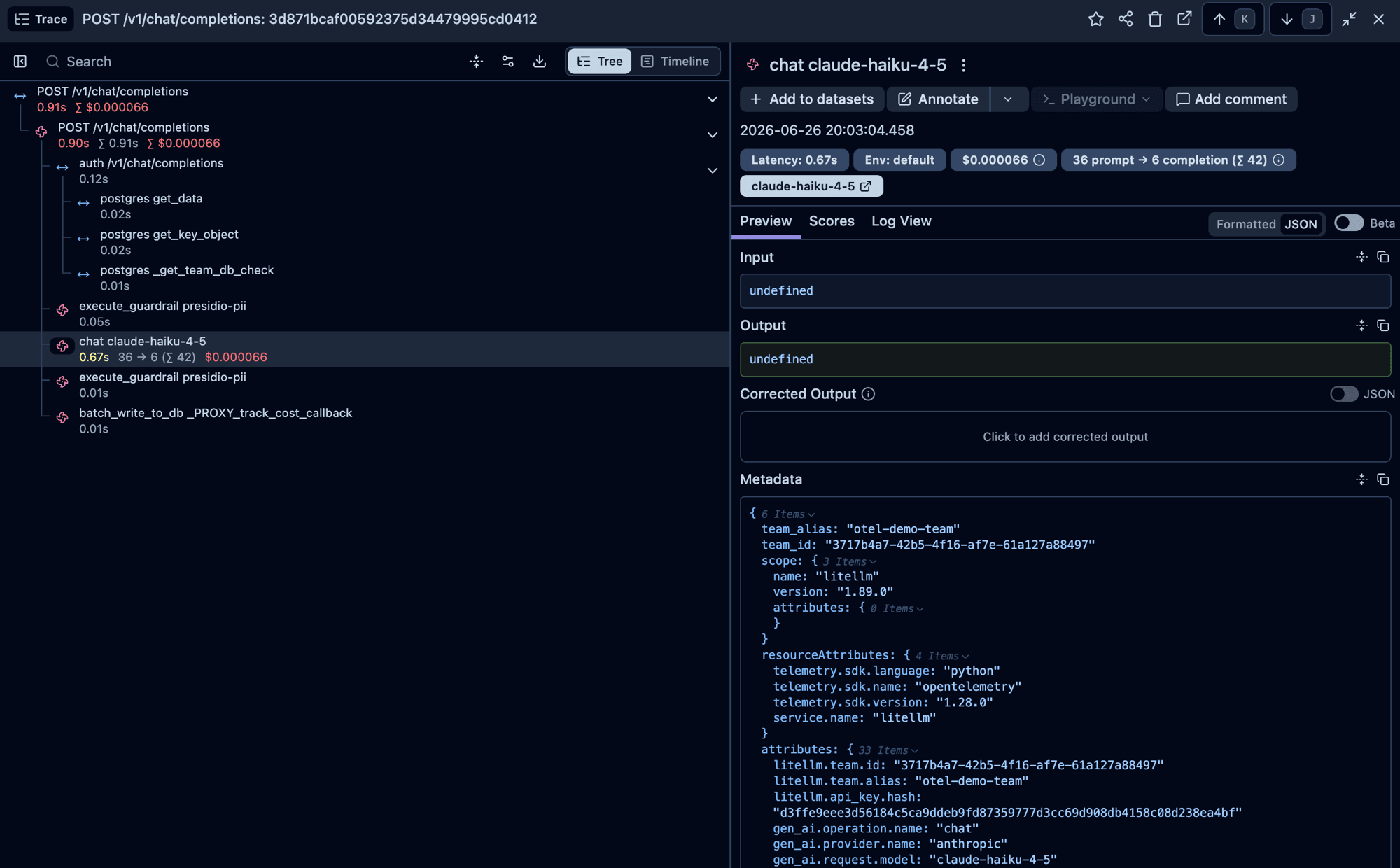Click the token usage info icon

point(1278,160)
